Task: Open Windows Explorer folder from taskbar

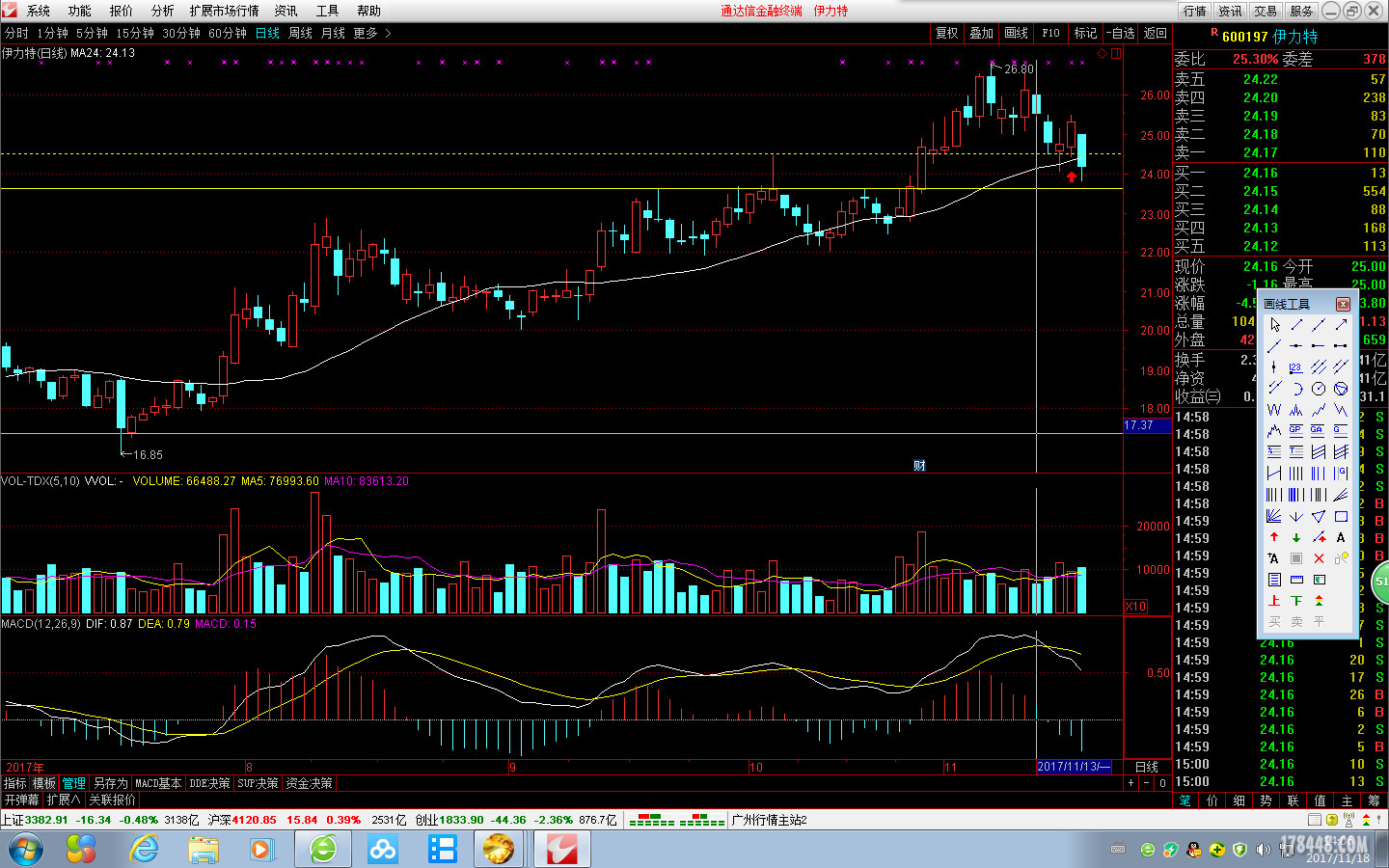Action: click(204, 850)
